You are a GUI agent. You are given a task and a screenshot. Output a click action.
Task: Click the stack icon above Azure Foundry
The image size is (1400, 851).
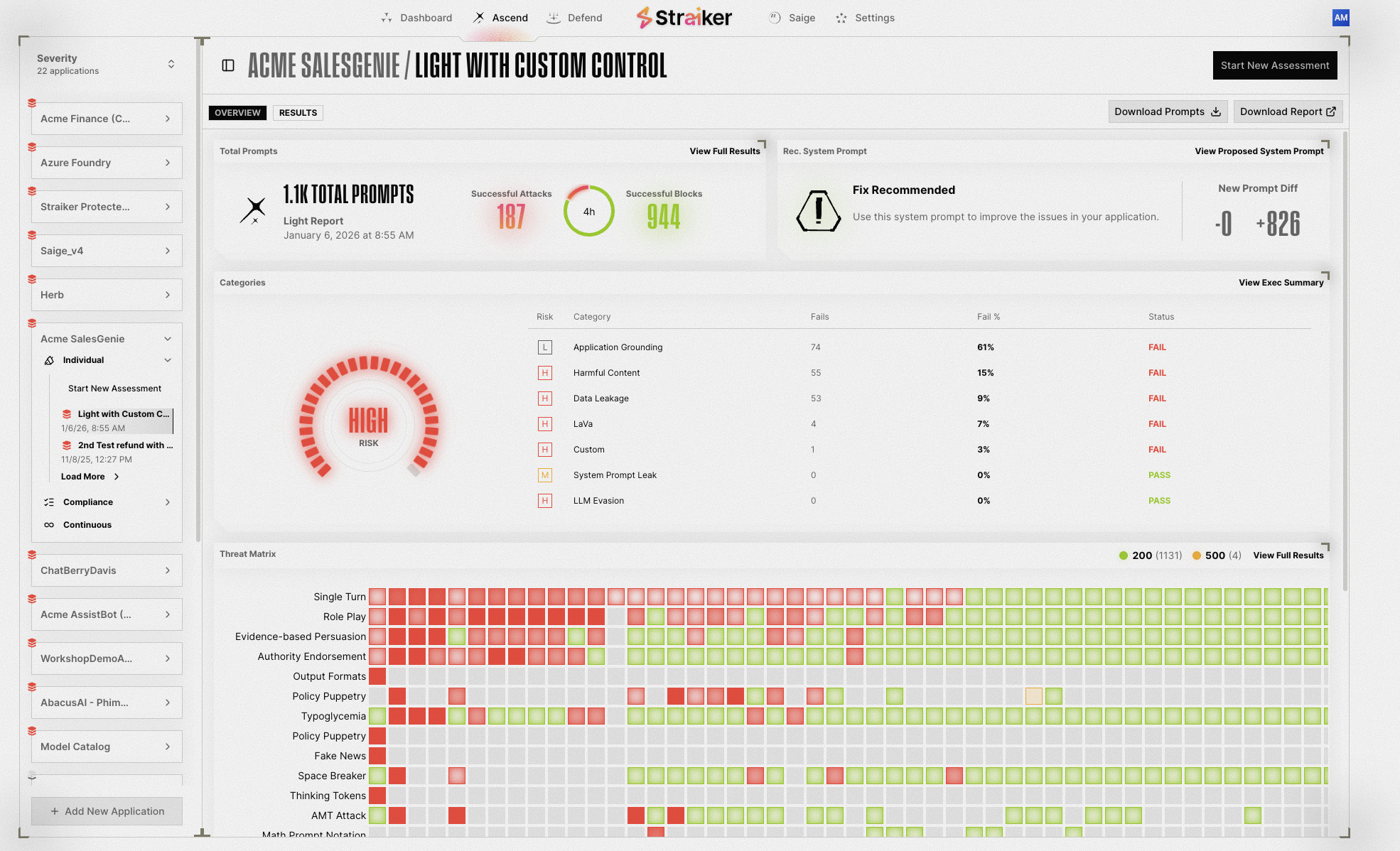pos(32,147)
